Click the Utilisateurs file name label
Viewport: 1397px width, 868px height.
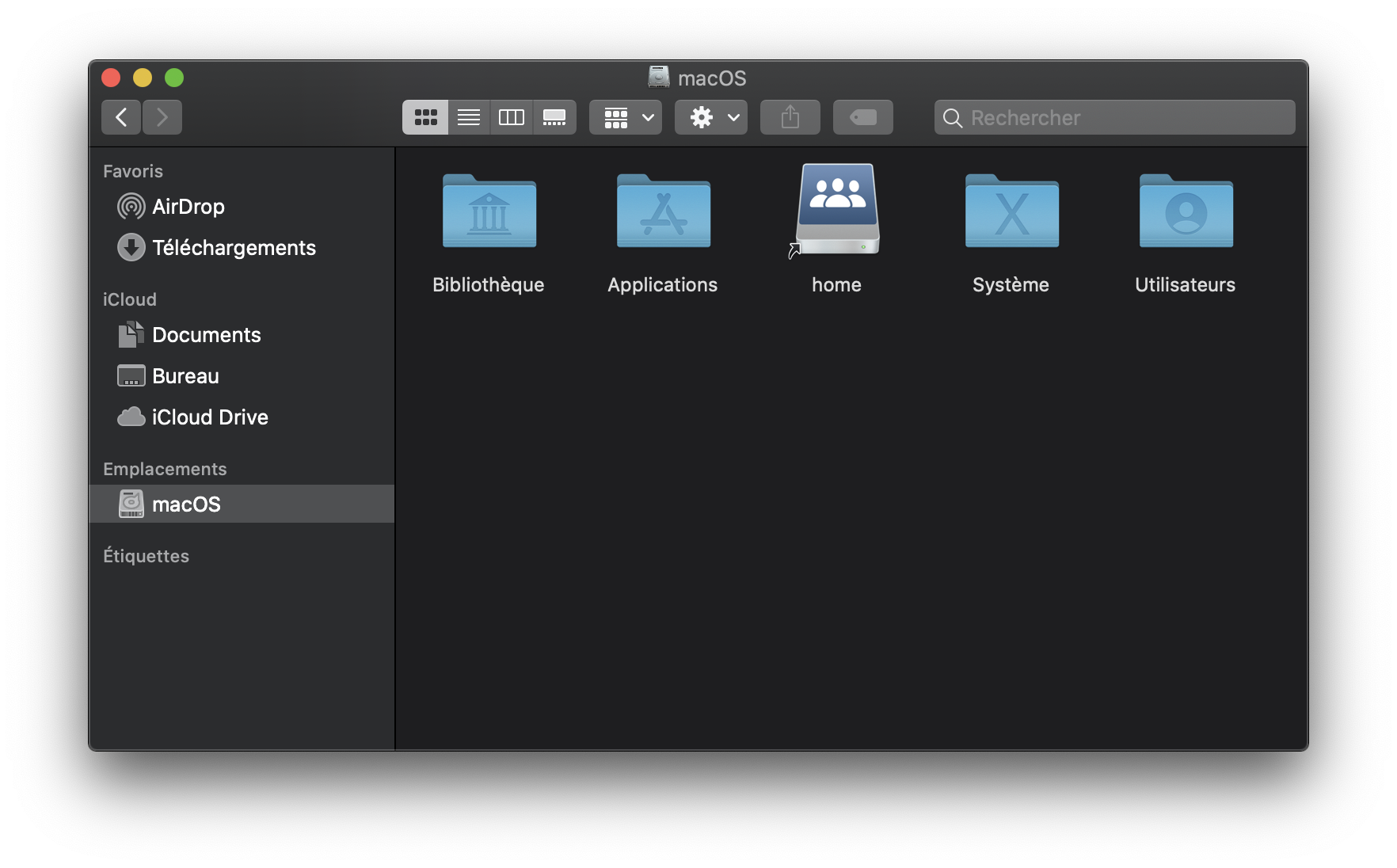coord(1186,285)
